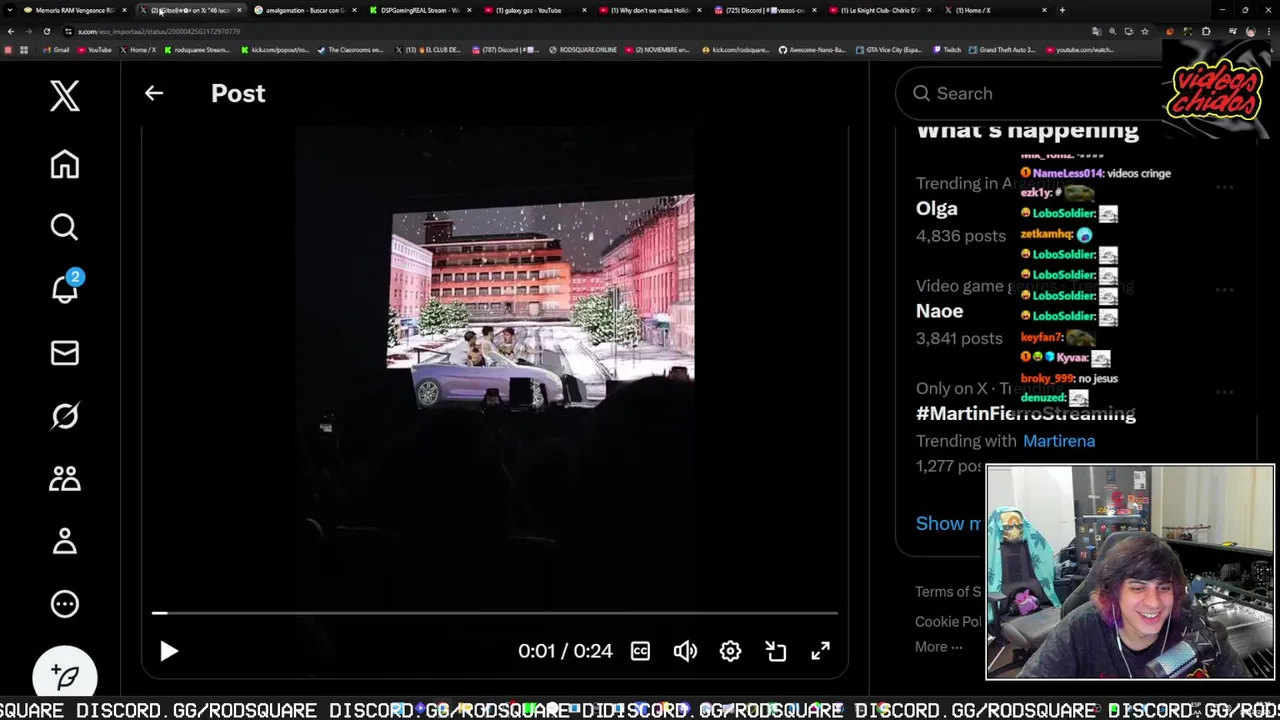This screenshot has width=1280, height=720.
Task: Close the Memoria RAM Vengeance tab
Action: [124, 10]
